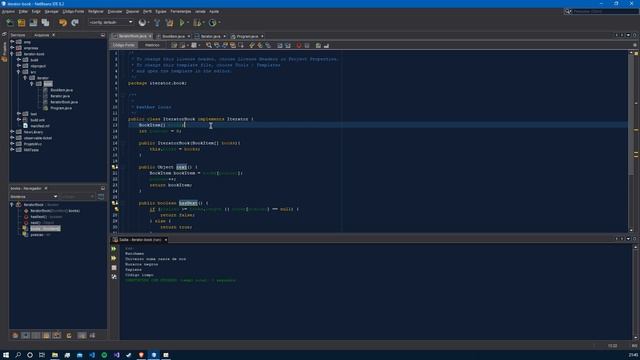Click the Clean and Build Project icon

pos(169,23)
